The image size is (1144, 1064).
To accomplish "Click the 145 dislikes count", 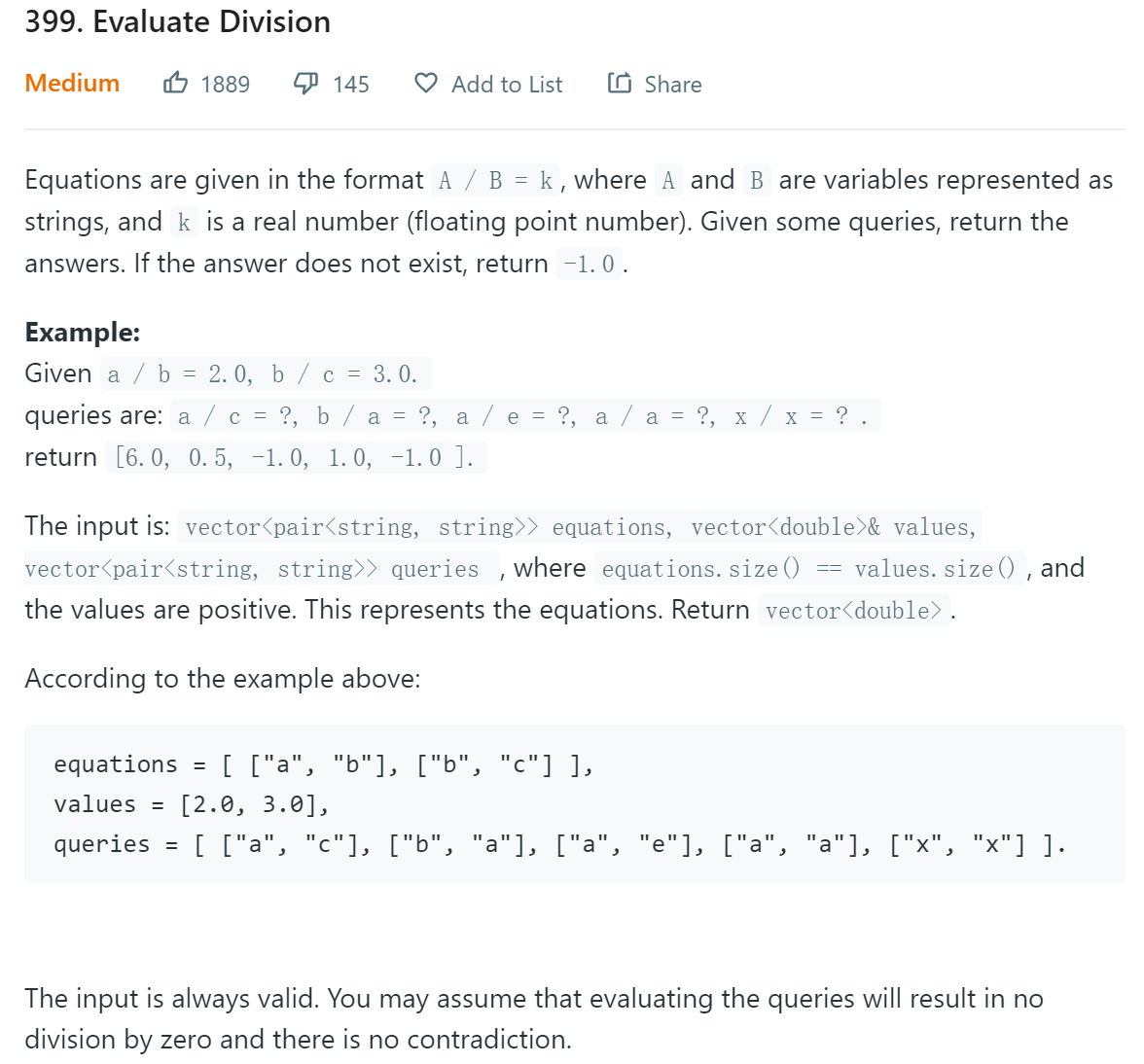I will pos(351,85).
